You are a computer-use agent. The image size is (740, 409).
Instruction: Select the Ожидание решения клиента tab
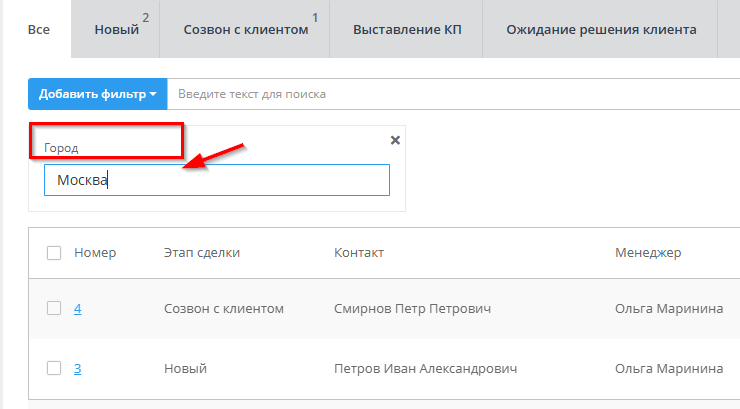pyautogui.click(x=601, y=29)
